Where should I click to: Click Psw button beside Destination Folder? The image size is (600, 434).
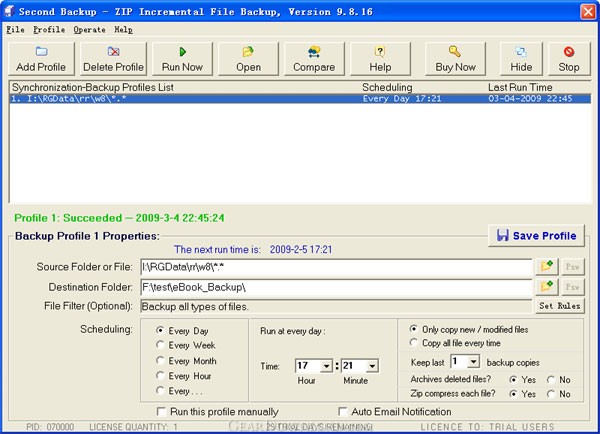(x=572, y=287)
